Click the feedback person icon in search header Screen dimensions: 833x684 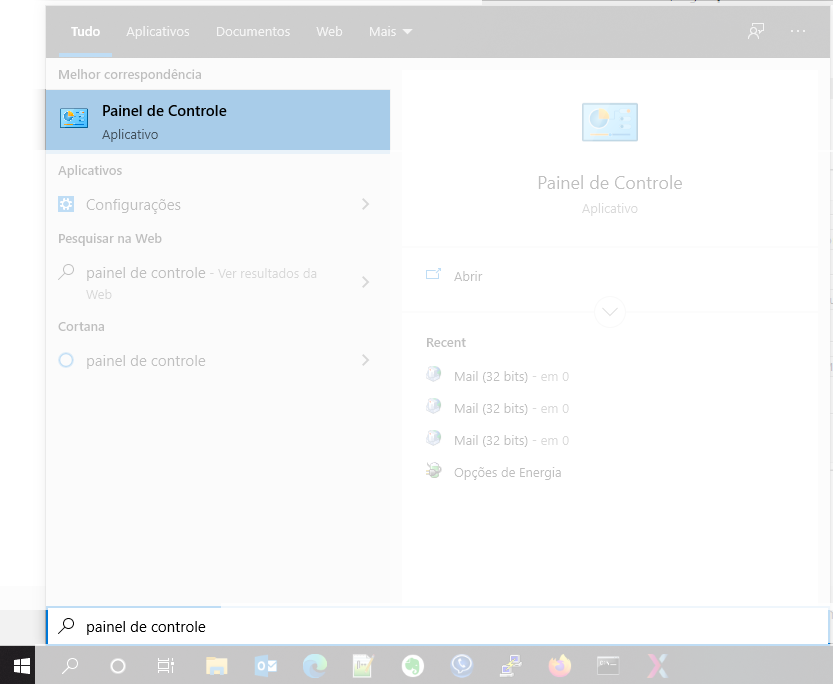tap(755, 31)
